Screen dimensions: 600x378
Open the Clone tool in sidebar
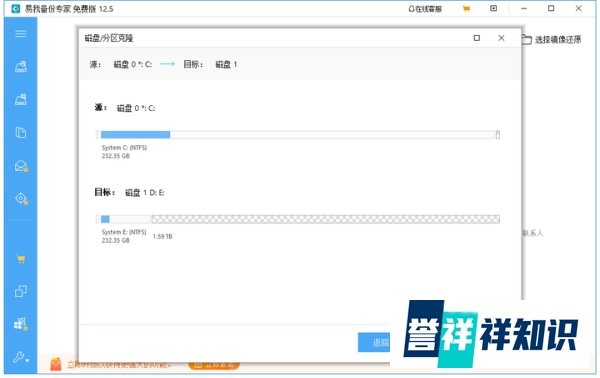point(21,292)
